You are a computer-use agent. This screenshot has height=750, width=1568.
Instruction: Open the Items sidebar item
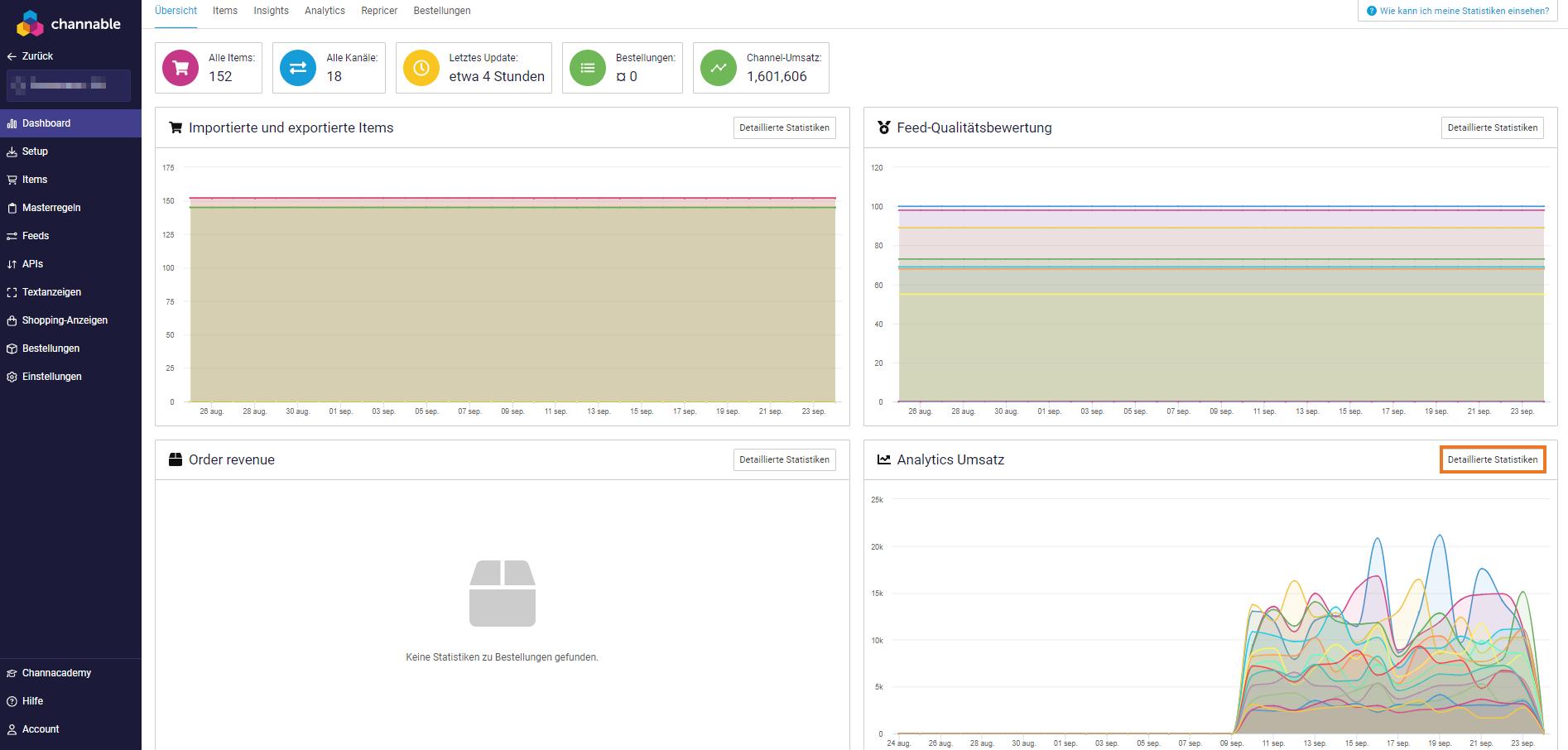point(70,180)
